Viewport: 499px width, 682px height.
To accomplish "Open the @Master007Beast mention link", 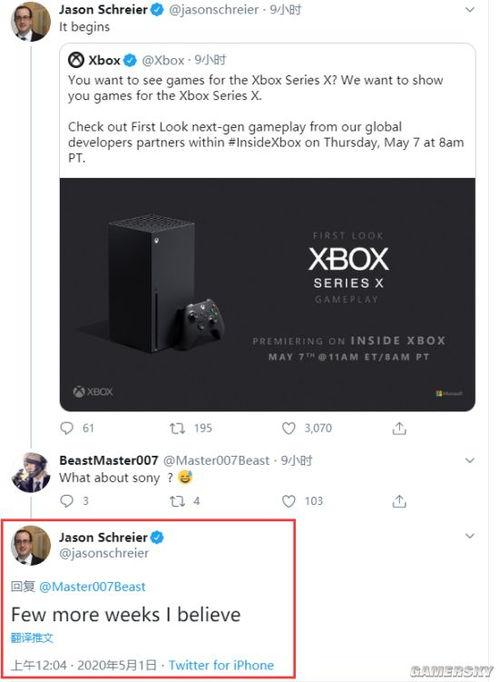I will point(92,587).
